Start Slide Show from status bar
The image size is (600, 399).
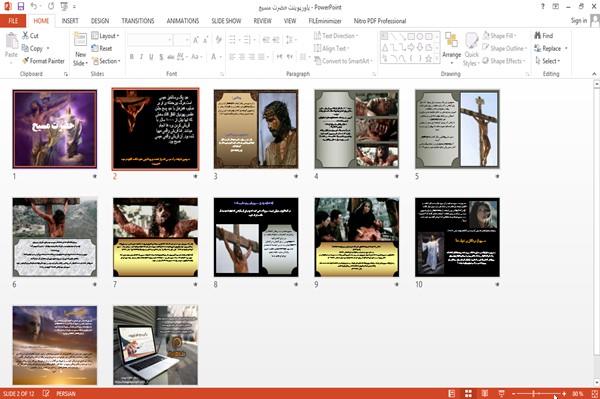[x=501, y=394]
